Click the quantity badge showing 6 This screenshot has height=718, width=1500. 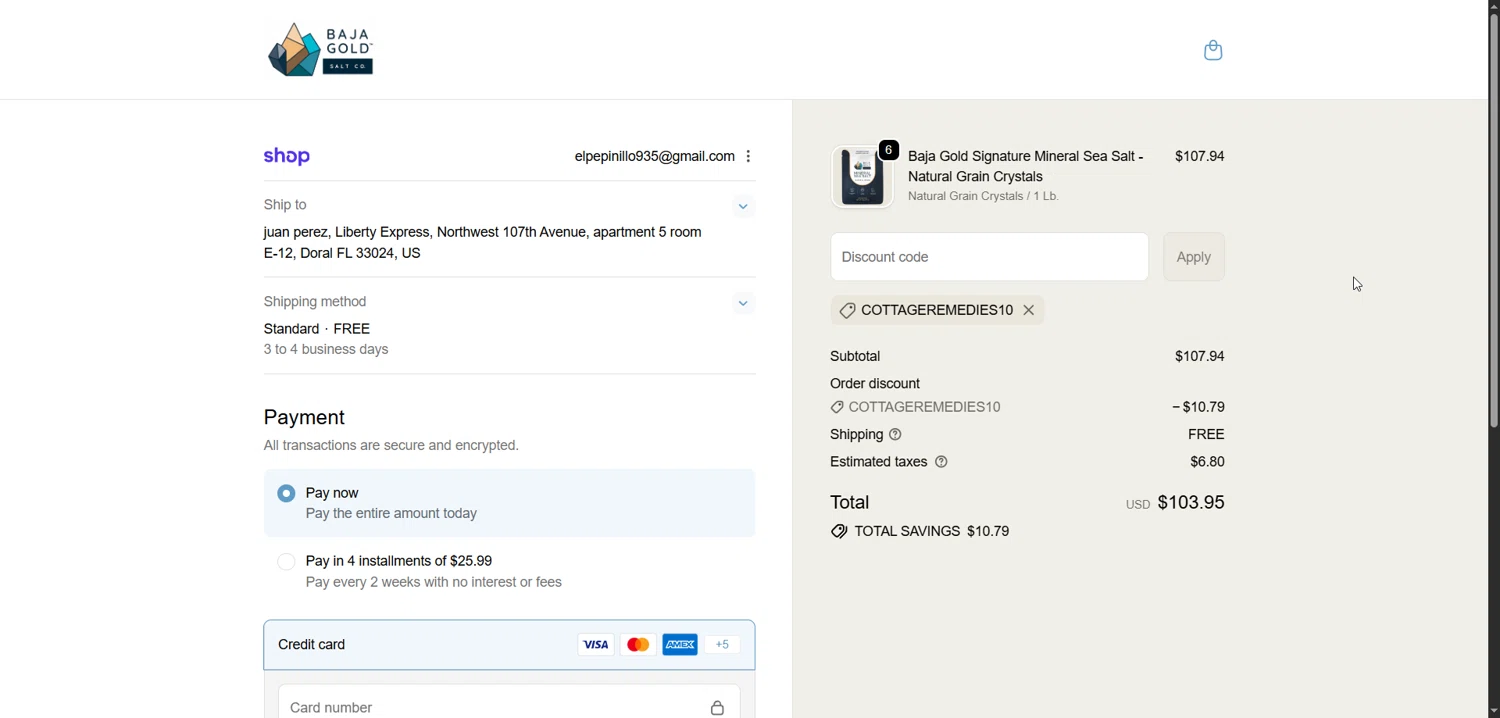(889, 150)
